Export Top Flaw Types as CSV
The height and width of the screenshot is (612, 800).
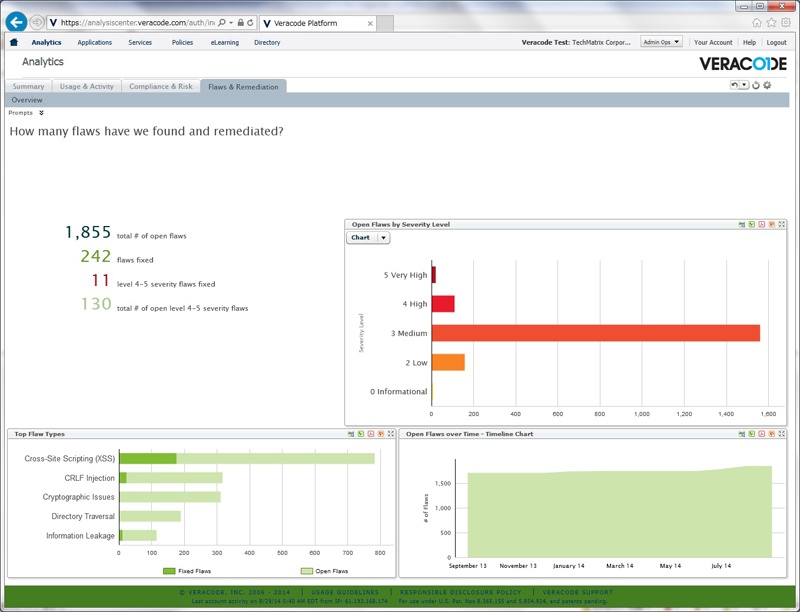351,434
